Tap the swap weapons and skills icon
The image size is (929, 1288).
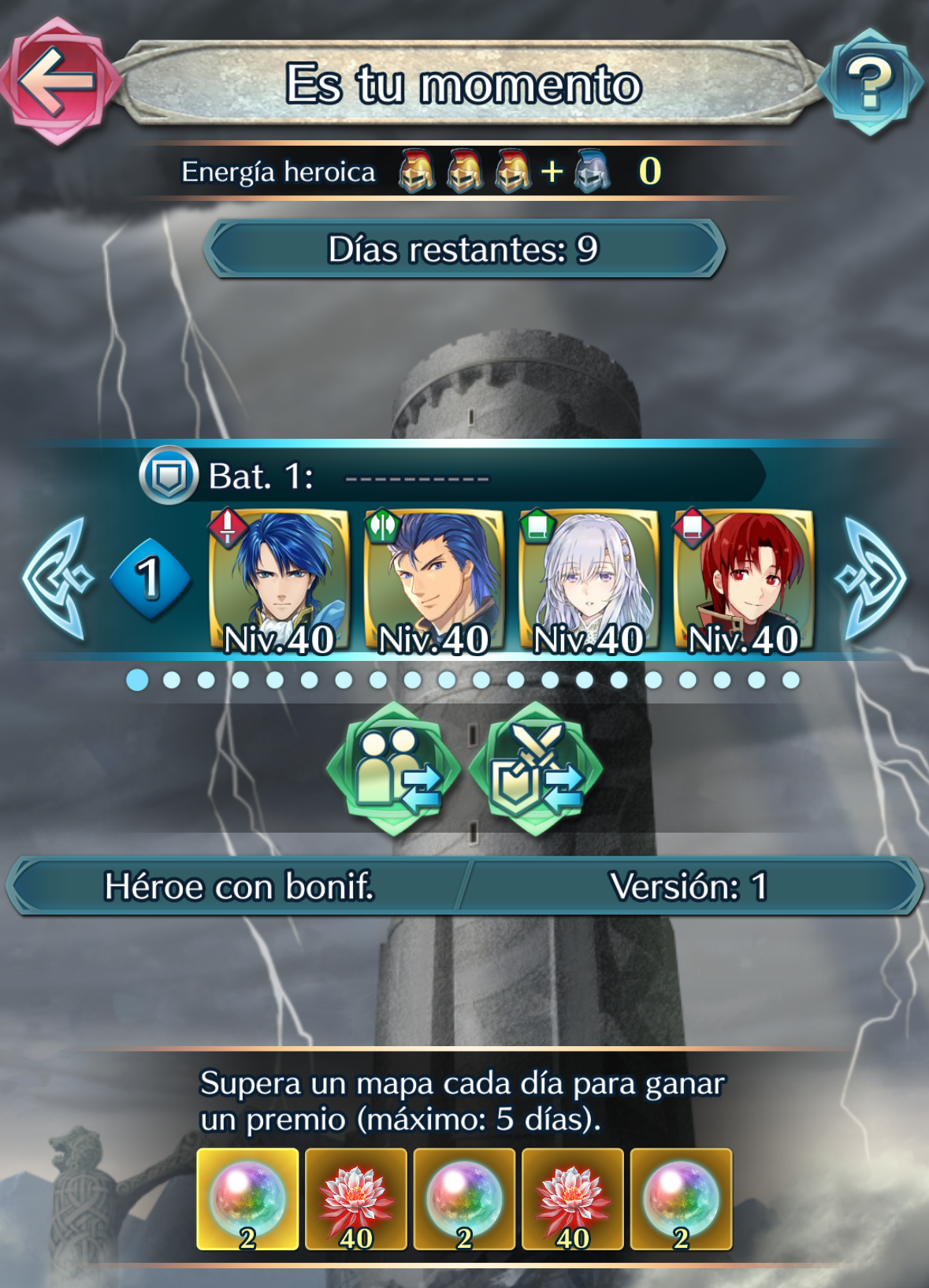click(x=536, y=769)
